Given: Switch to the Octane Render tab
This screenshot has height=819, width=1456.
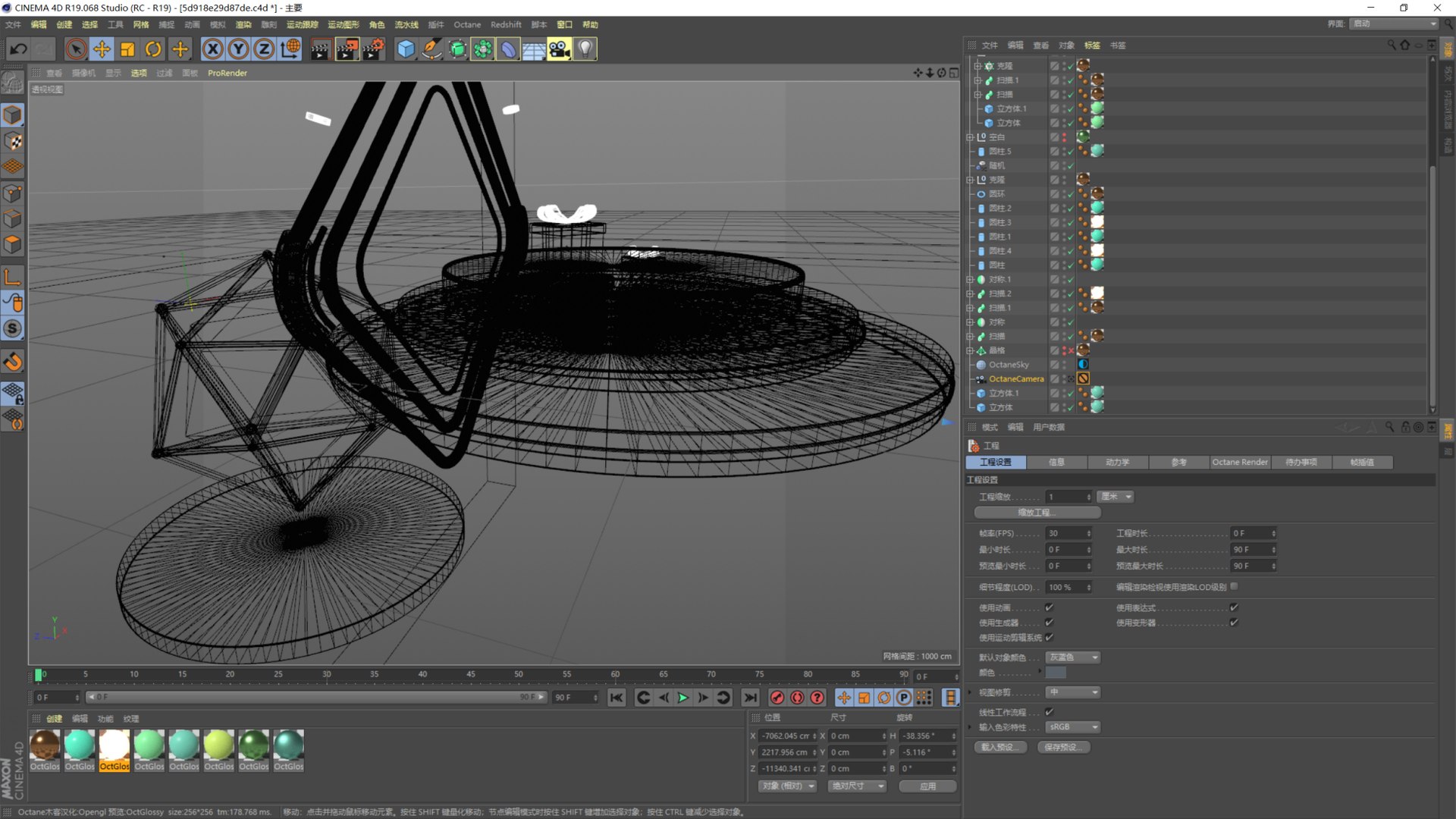Looking at the screenshot, I should [1239, 462].
